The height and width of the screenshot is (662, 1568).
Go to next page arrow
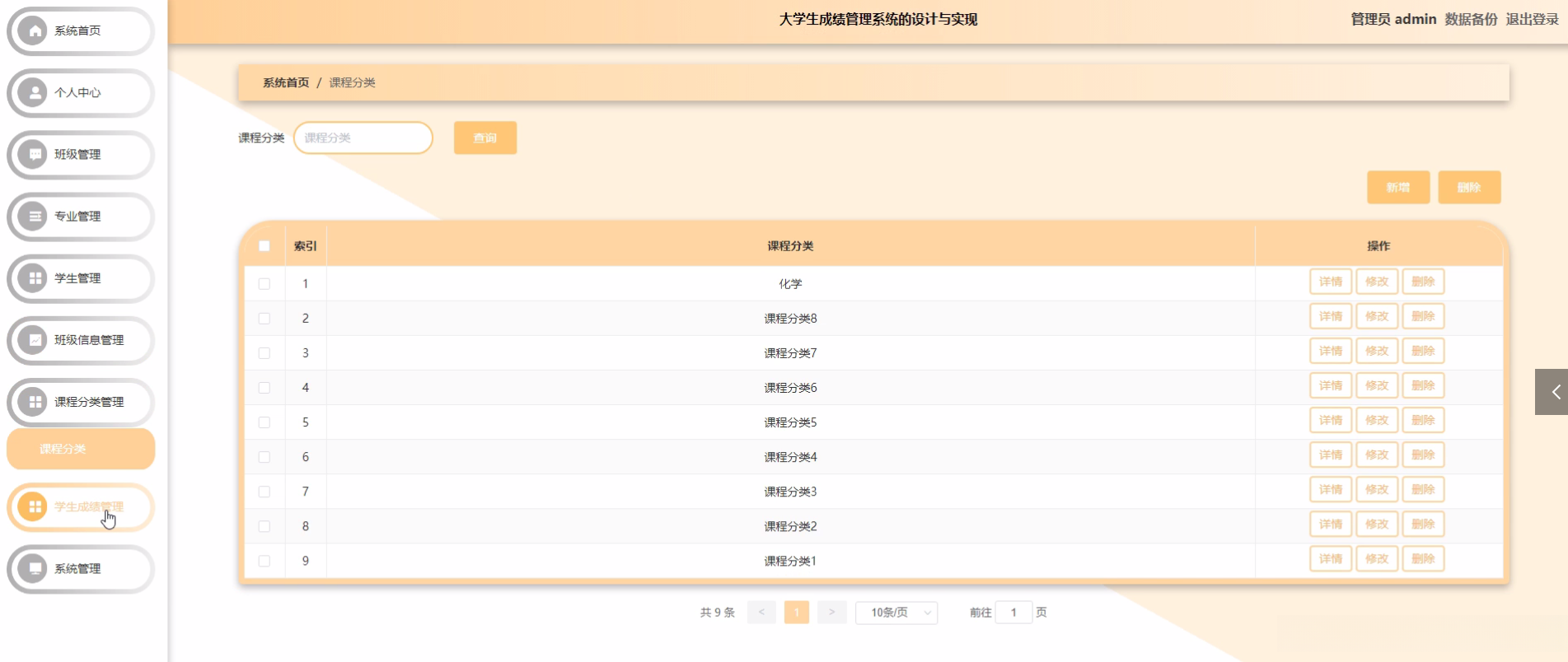pos(832,613)
